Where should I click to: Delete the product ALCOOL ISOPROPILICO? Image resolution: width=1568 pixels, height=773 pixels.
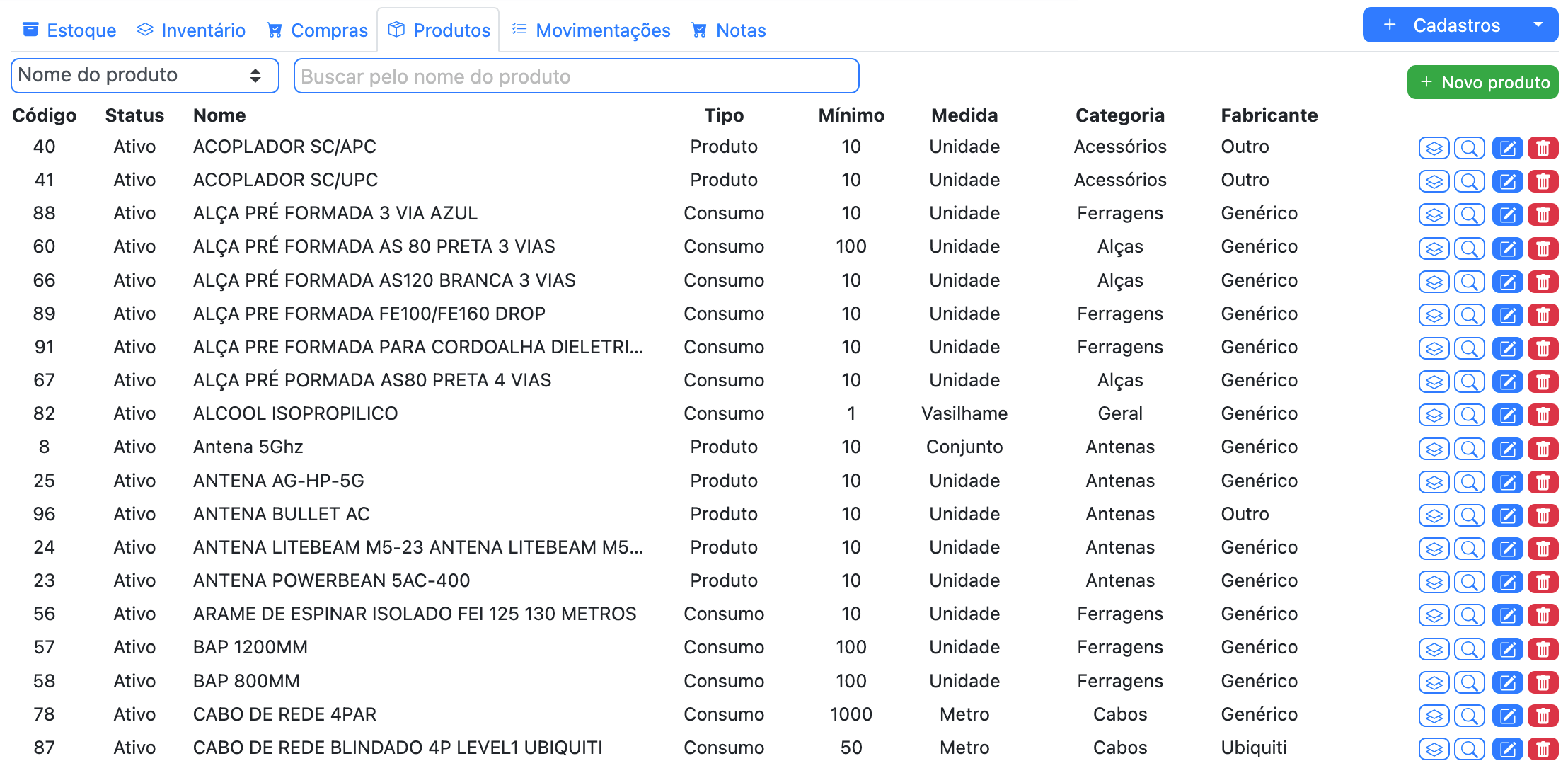[x=1543, y=415]
